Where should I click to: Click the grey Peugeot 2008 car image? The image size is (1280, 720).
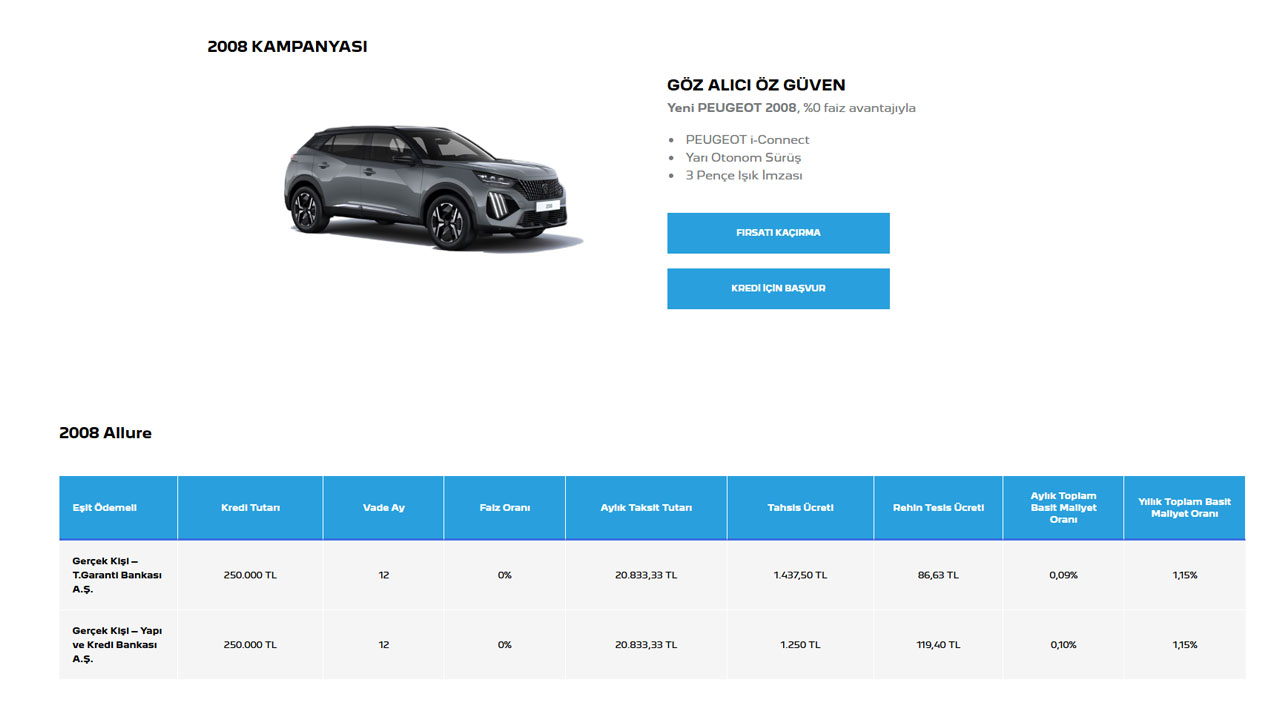pos(432,188)
